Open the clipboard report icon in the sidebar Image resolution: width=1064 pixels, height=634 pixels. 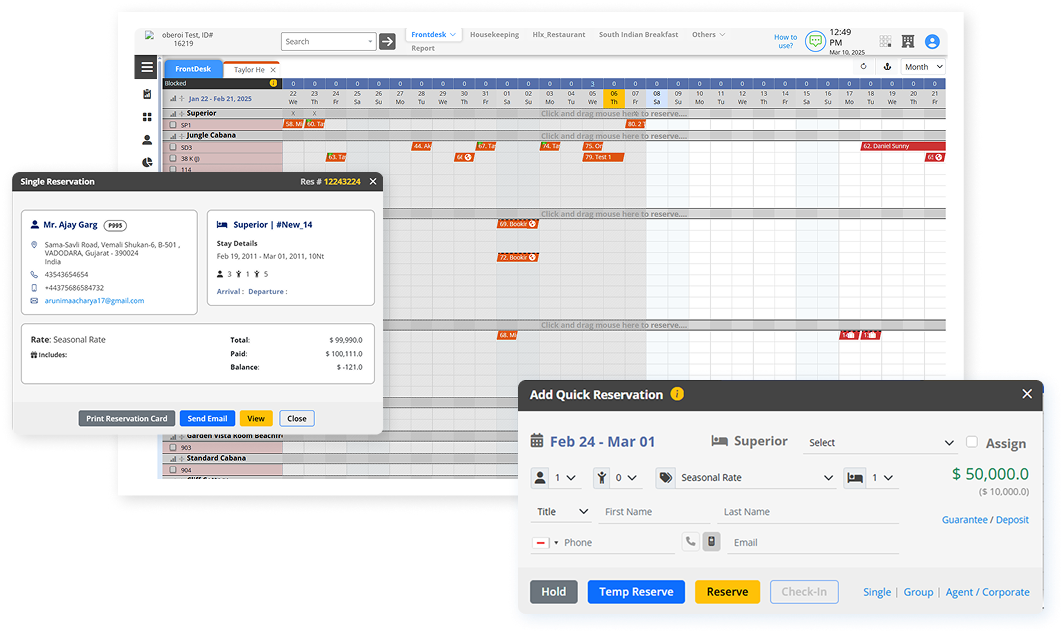[x=147, y=94]
